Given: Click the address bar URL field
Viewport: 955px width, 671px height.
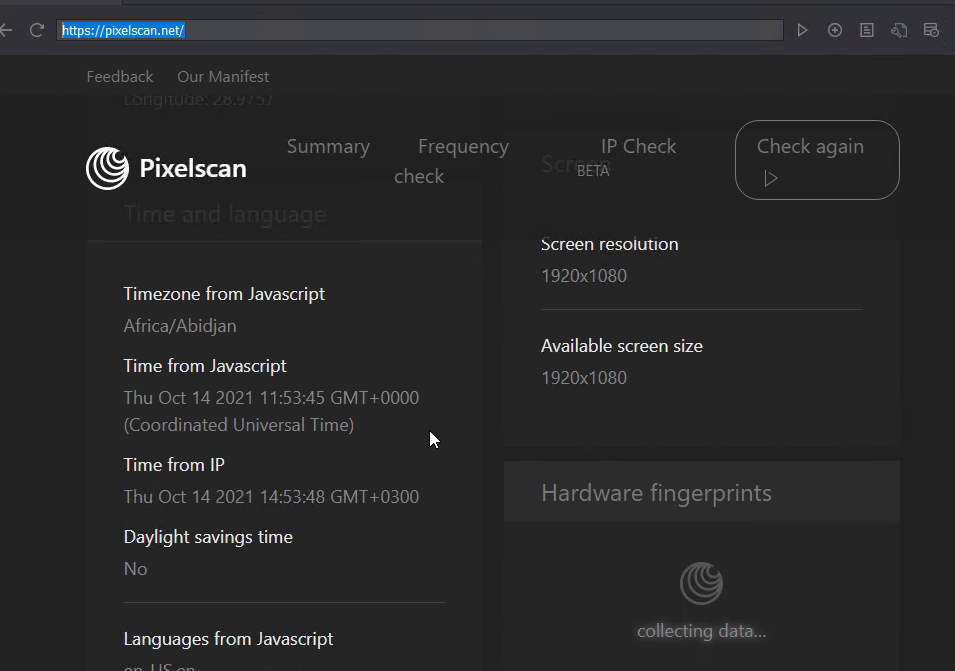Looking at the screenshot, I should click(420, 30).
